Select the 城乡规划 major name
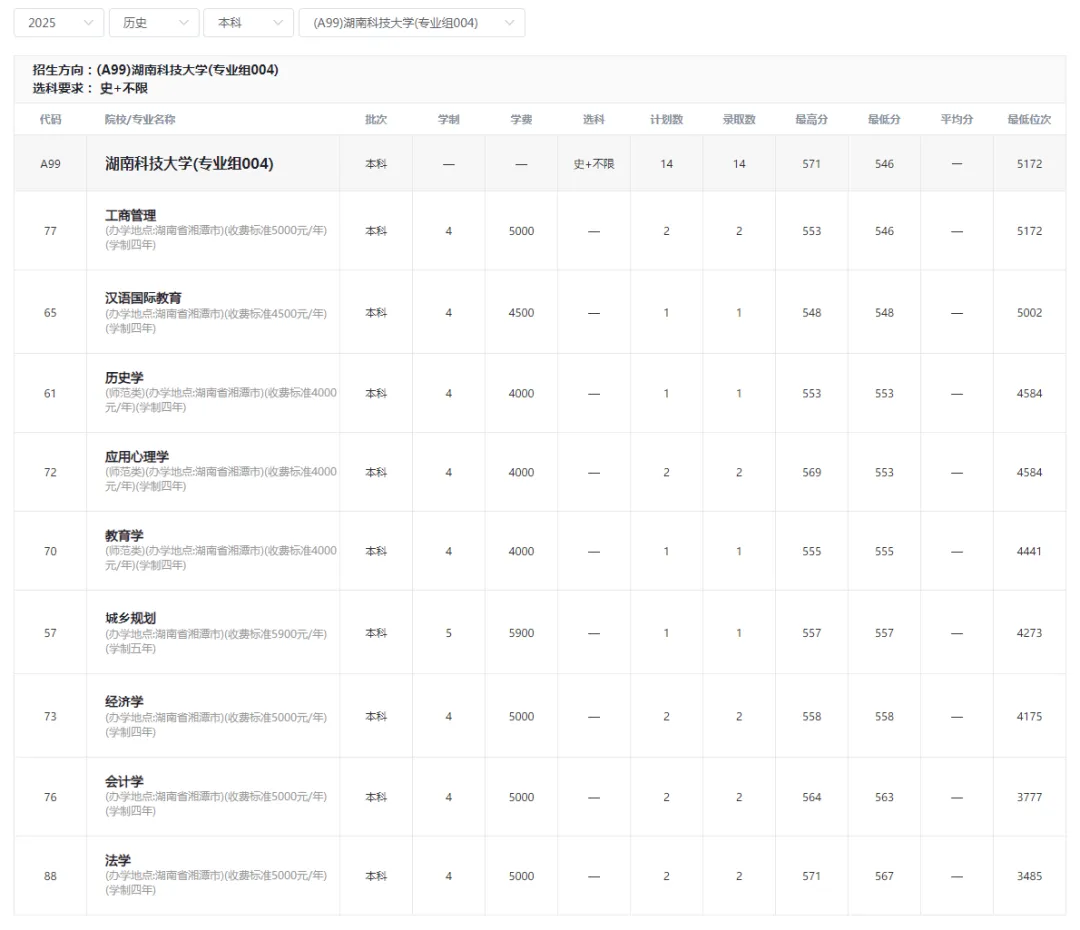 tap(130, 618)
